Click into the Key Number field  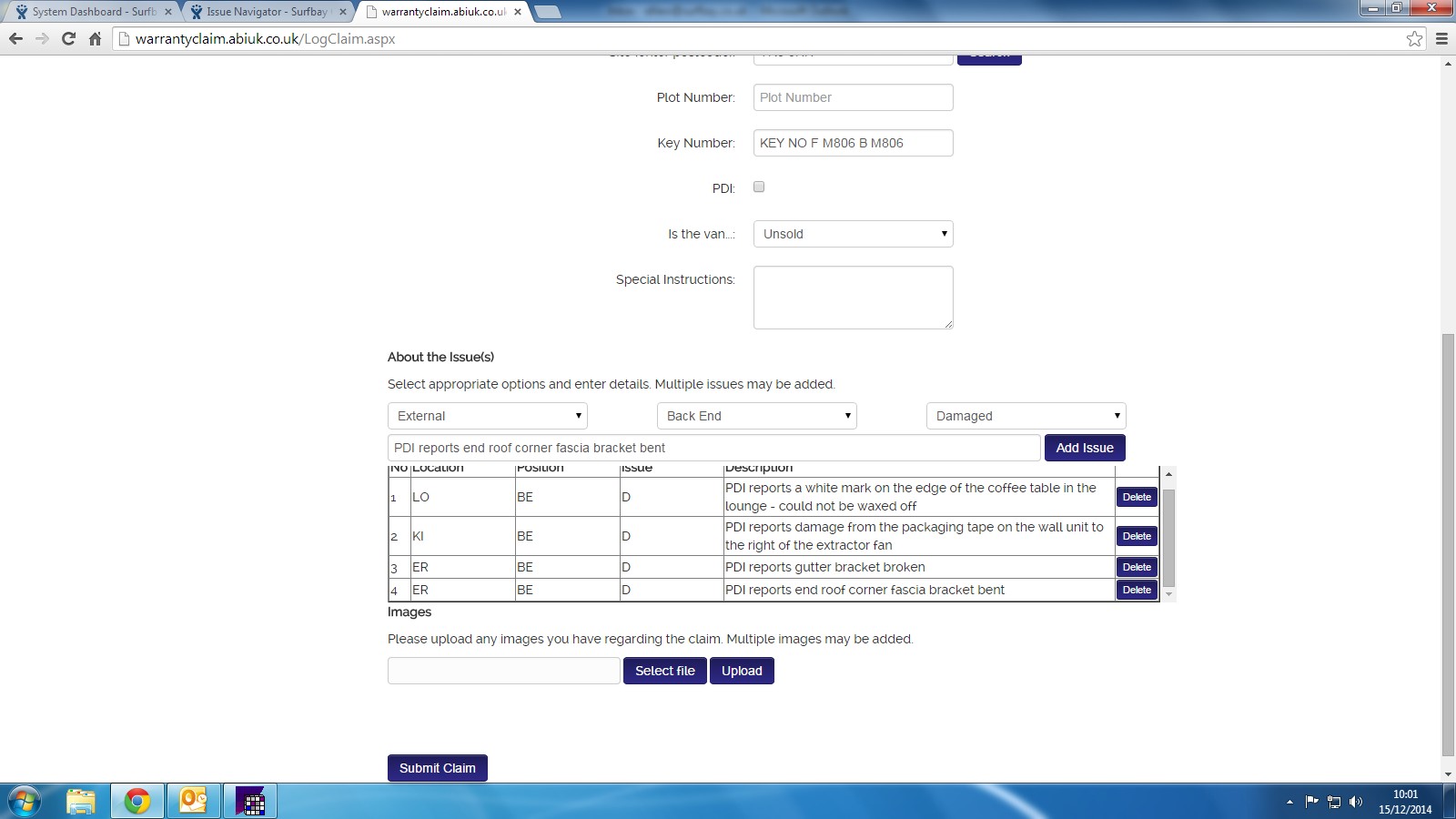(854, 143)
